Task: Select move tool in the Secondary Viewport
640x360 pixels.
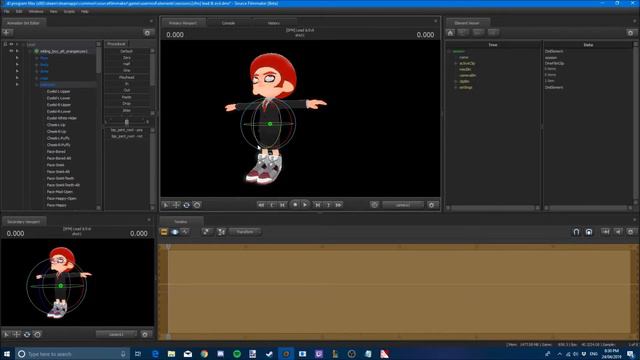Action: point(17,334)
